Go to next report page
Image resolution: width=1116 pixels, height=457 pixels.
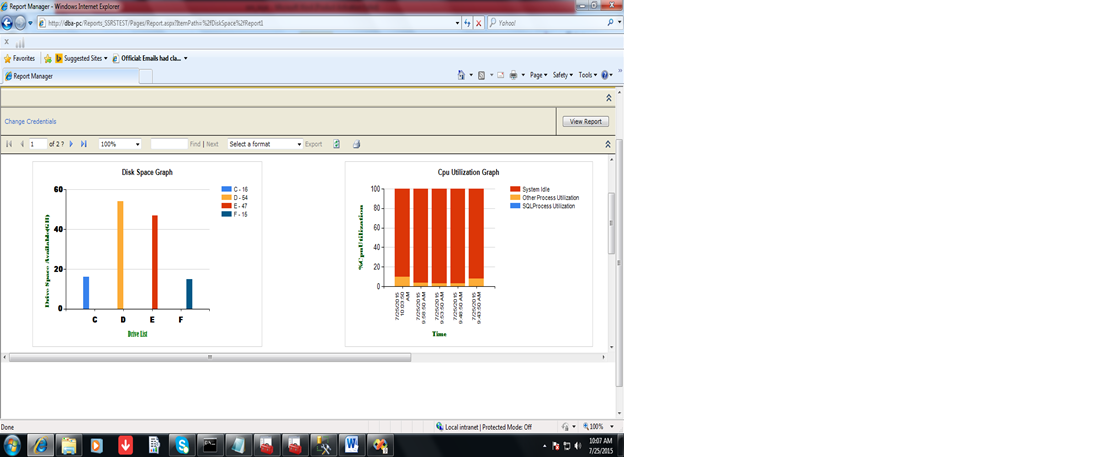tap(71, 144)
